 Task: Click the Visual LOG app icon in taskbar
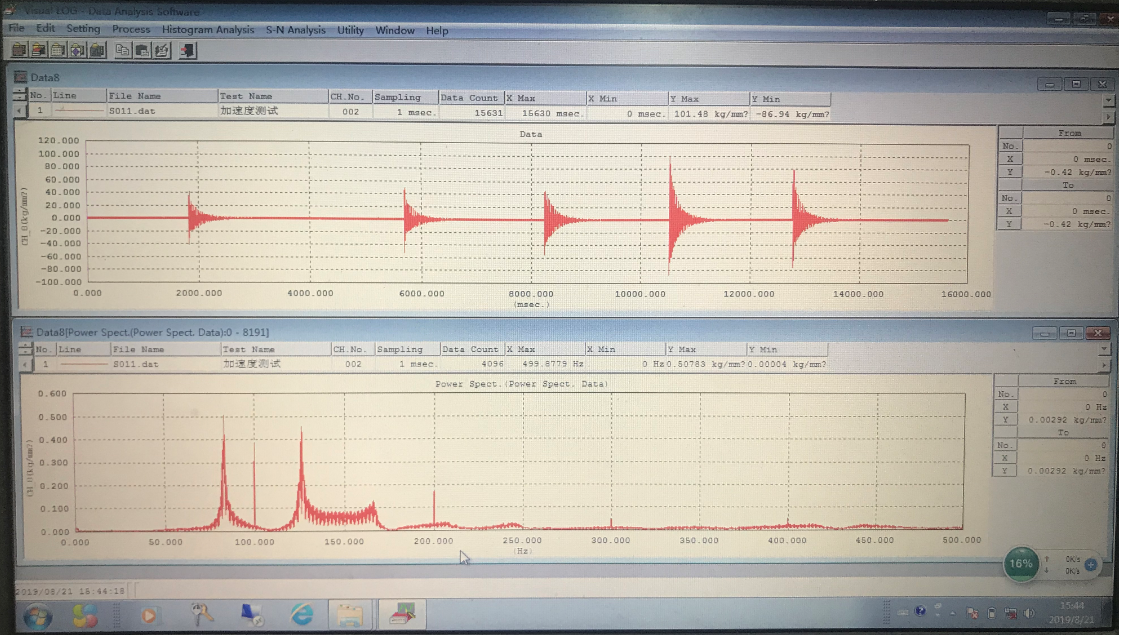tap(402, 614)
